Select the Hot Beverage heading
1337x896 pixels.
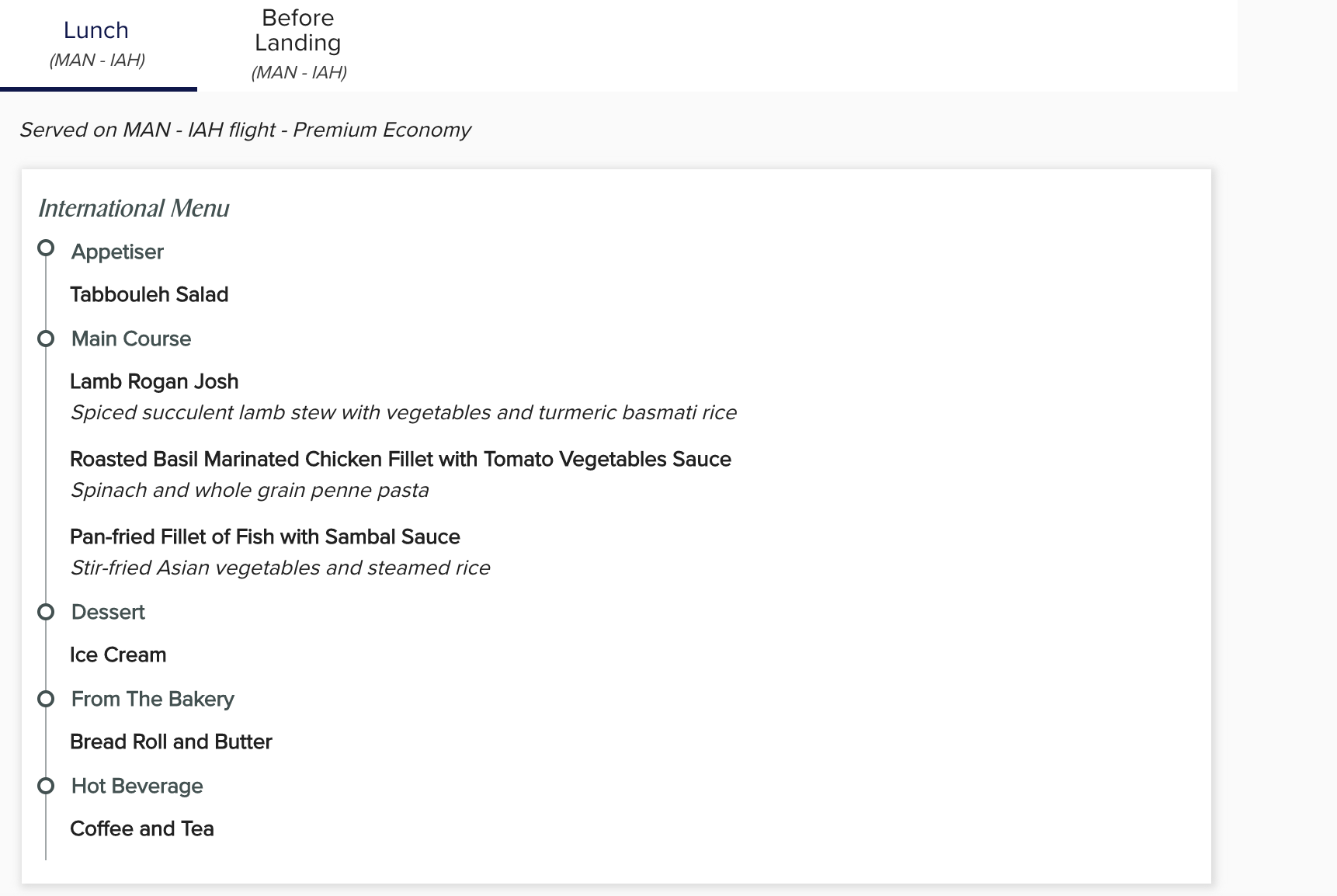tap(137, 786)
